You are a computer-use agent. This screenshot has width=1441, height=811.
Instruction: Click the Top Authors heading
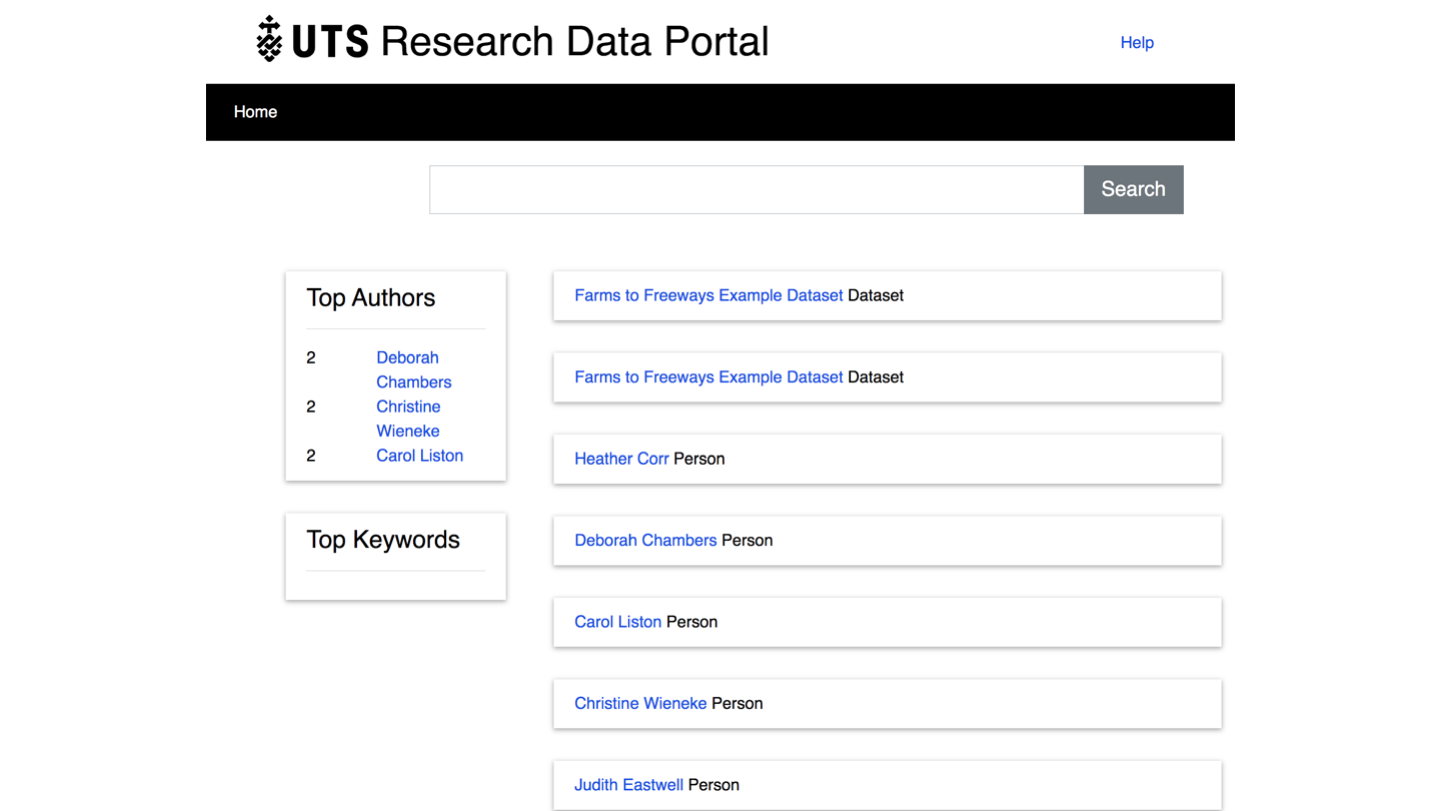click(x=371, y=298)
